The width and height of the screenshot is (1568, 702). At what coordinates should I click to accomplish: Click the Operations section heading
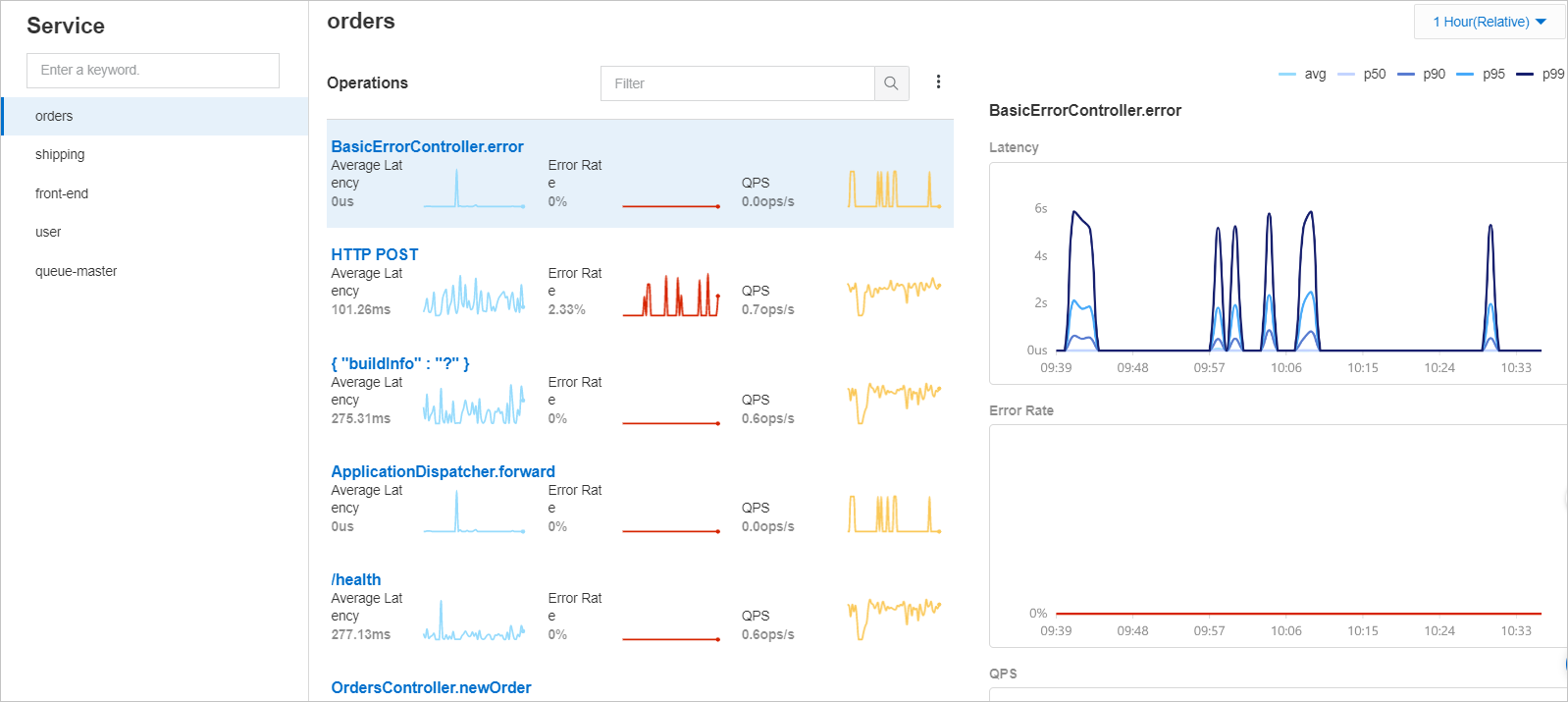(x=367, y=82)
